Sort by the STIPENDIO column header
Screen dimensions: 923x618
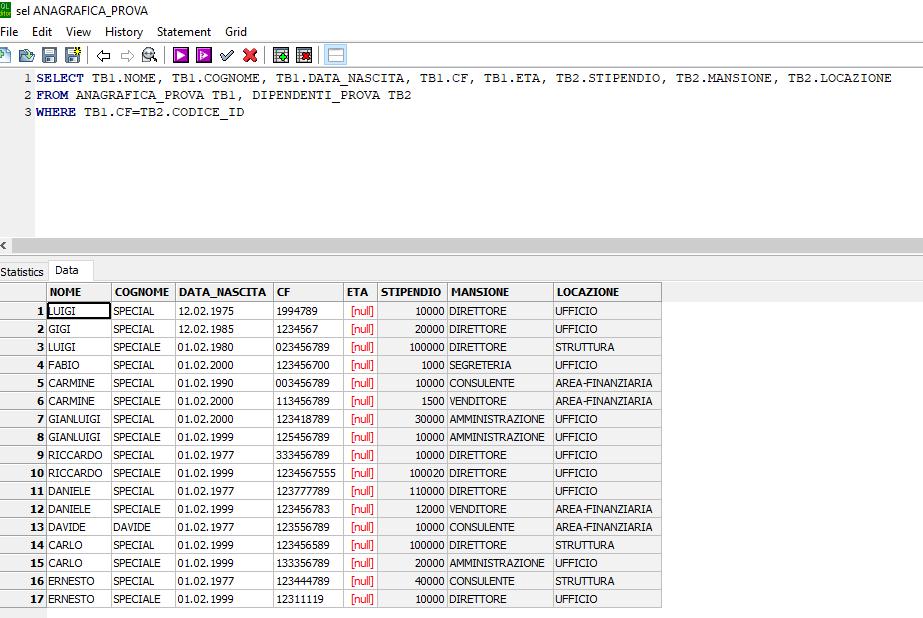pyautogui.click(x=412, y=292)
